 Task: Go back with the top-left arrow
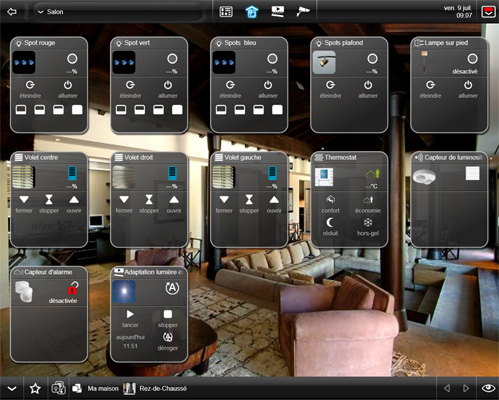point(12,12)
